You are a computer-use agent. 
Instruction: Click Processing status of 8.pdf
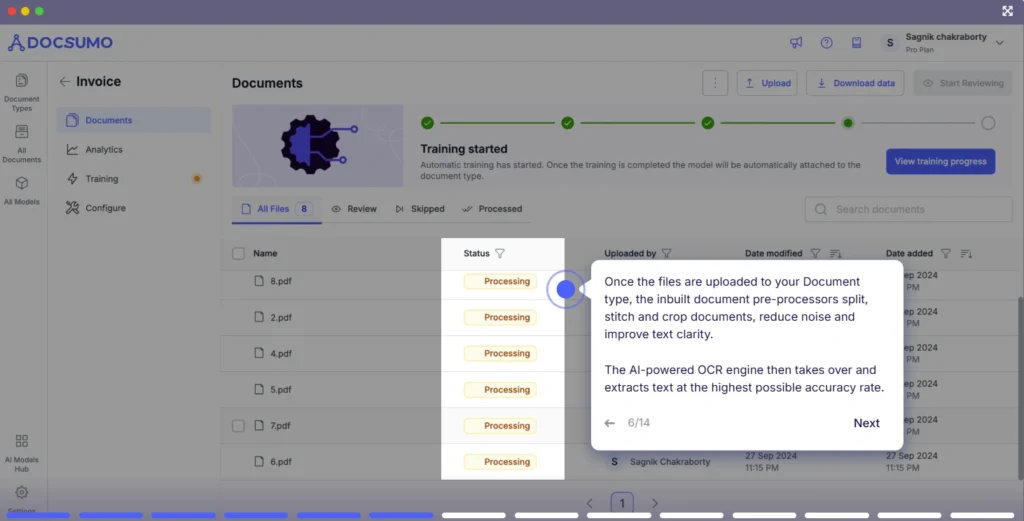(x=500, y=281)
